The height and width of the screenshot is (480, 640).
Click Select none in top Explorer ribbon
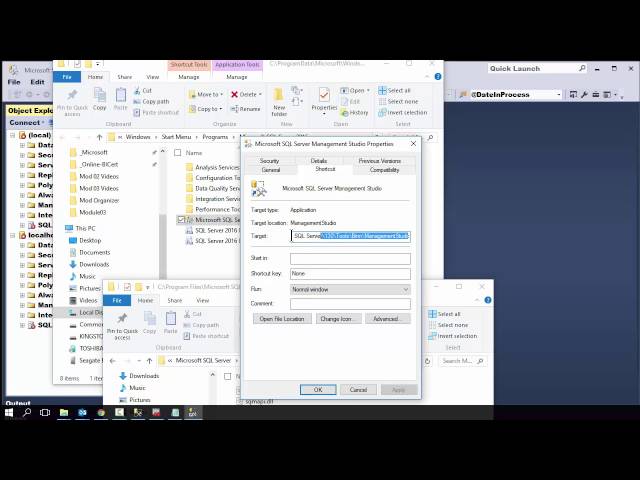tap(398, 102)
